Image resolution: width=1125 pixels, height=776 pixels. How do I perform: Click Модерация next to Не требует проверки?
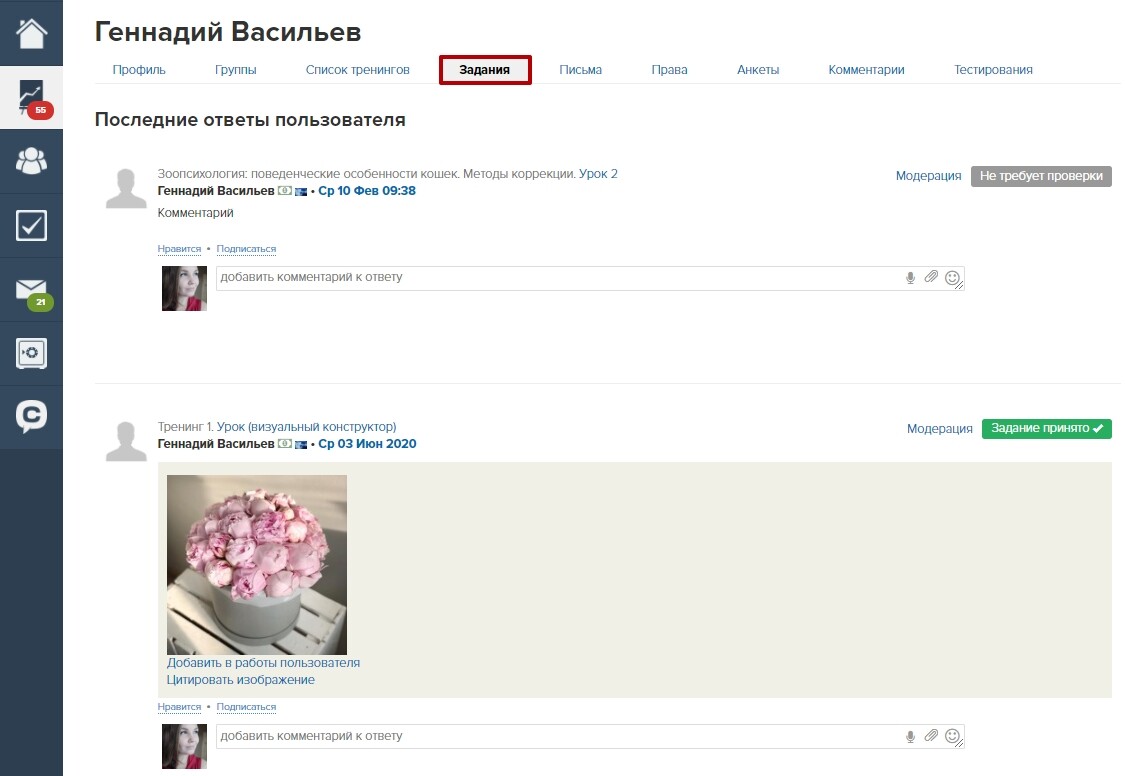(928, 176)
